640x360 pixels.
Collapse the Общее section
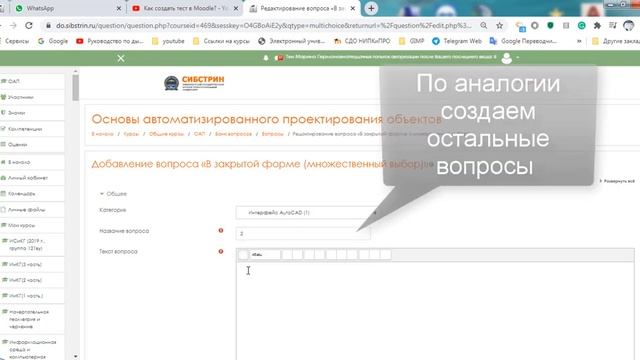[x=113, y=194]
